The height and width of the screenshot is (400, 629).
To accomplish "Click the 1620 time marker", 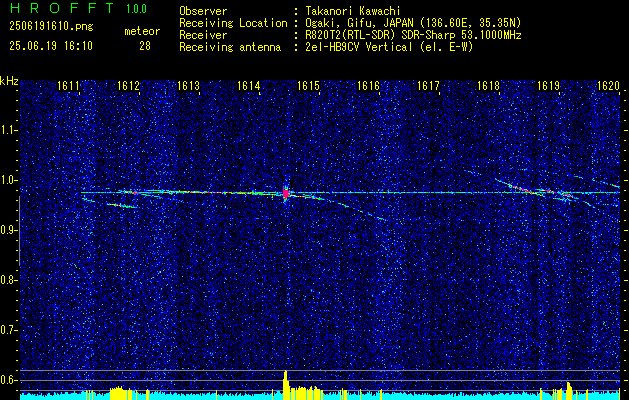I will pyautogui.click(x=608, y=86).
